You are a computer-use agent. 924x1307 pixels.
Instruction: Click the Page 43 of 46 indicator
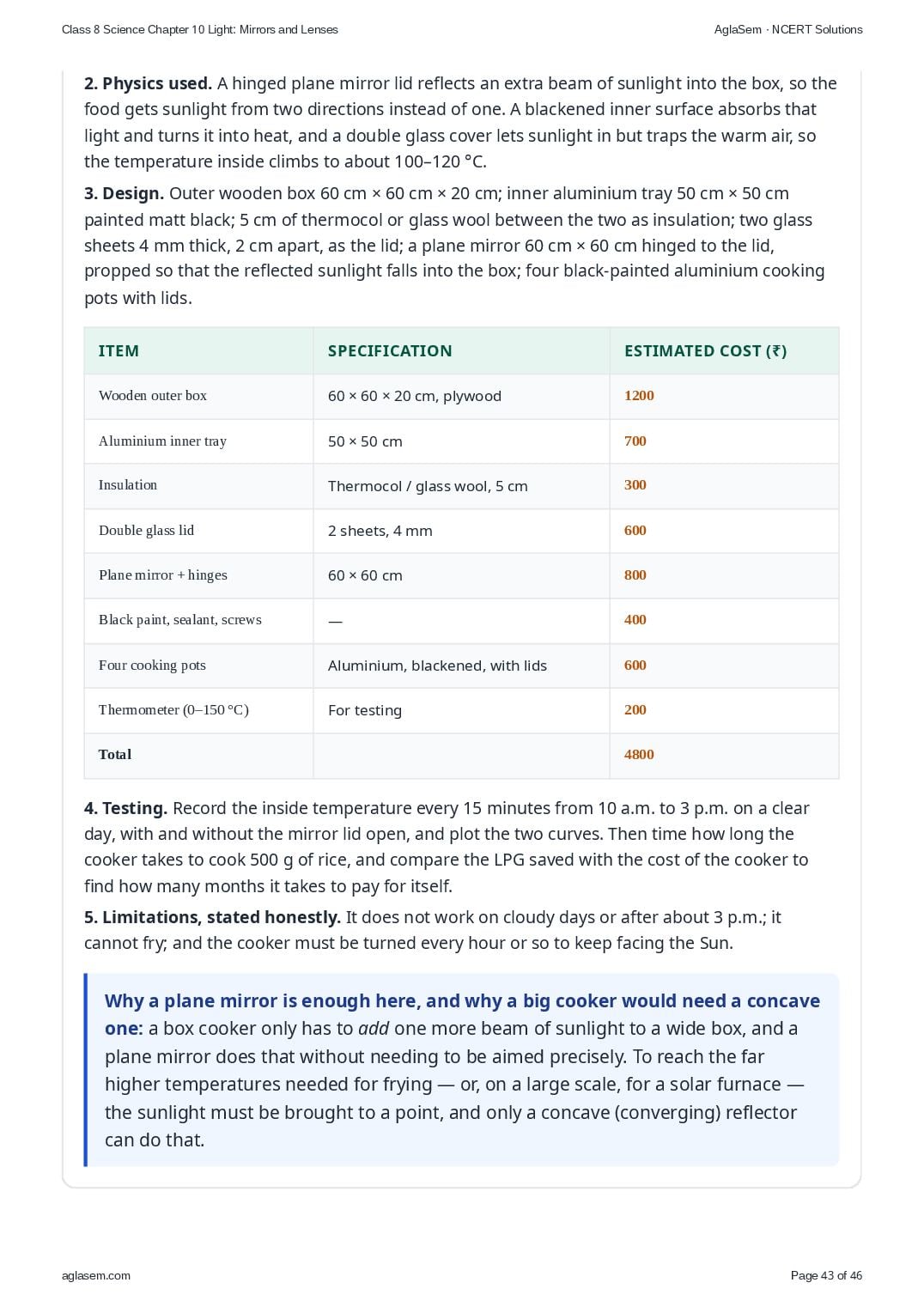pyautogui.click(x=826, y=1275)
